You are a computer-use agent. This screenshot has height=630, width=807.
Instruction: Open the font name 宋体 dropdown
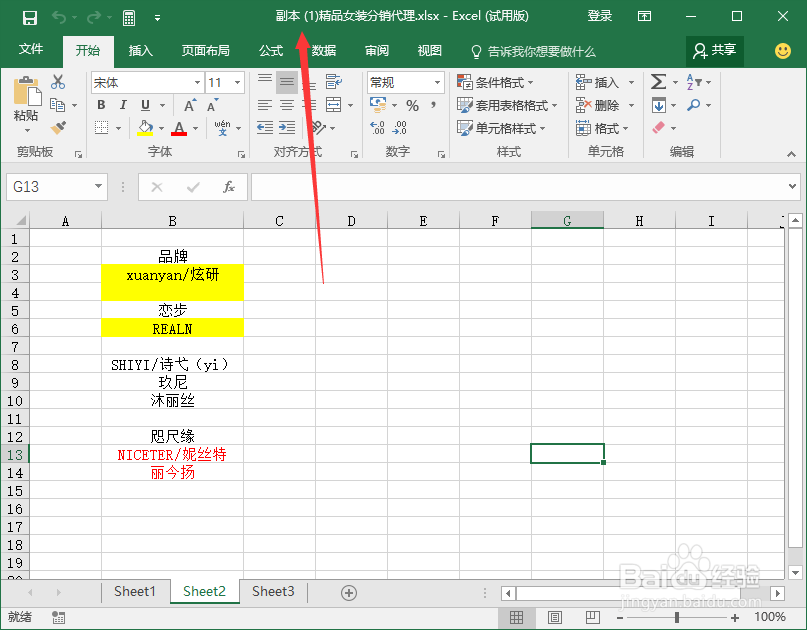coord(197,82)
